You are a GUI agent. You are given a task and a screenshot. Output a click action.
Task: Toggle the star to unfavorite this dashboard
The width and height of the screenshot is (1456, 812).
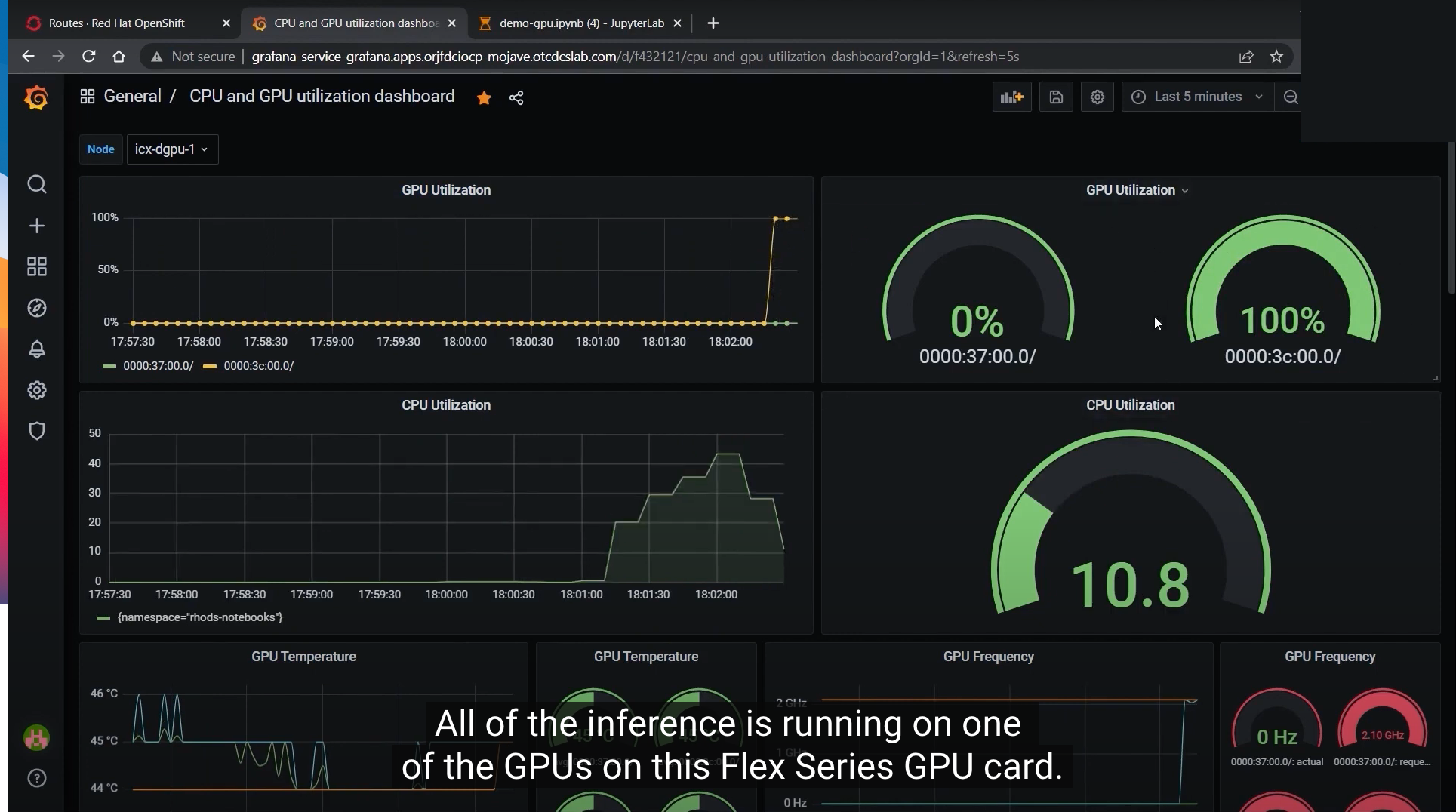[484, 97]
